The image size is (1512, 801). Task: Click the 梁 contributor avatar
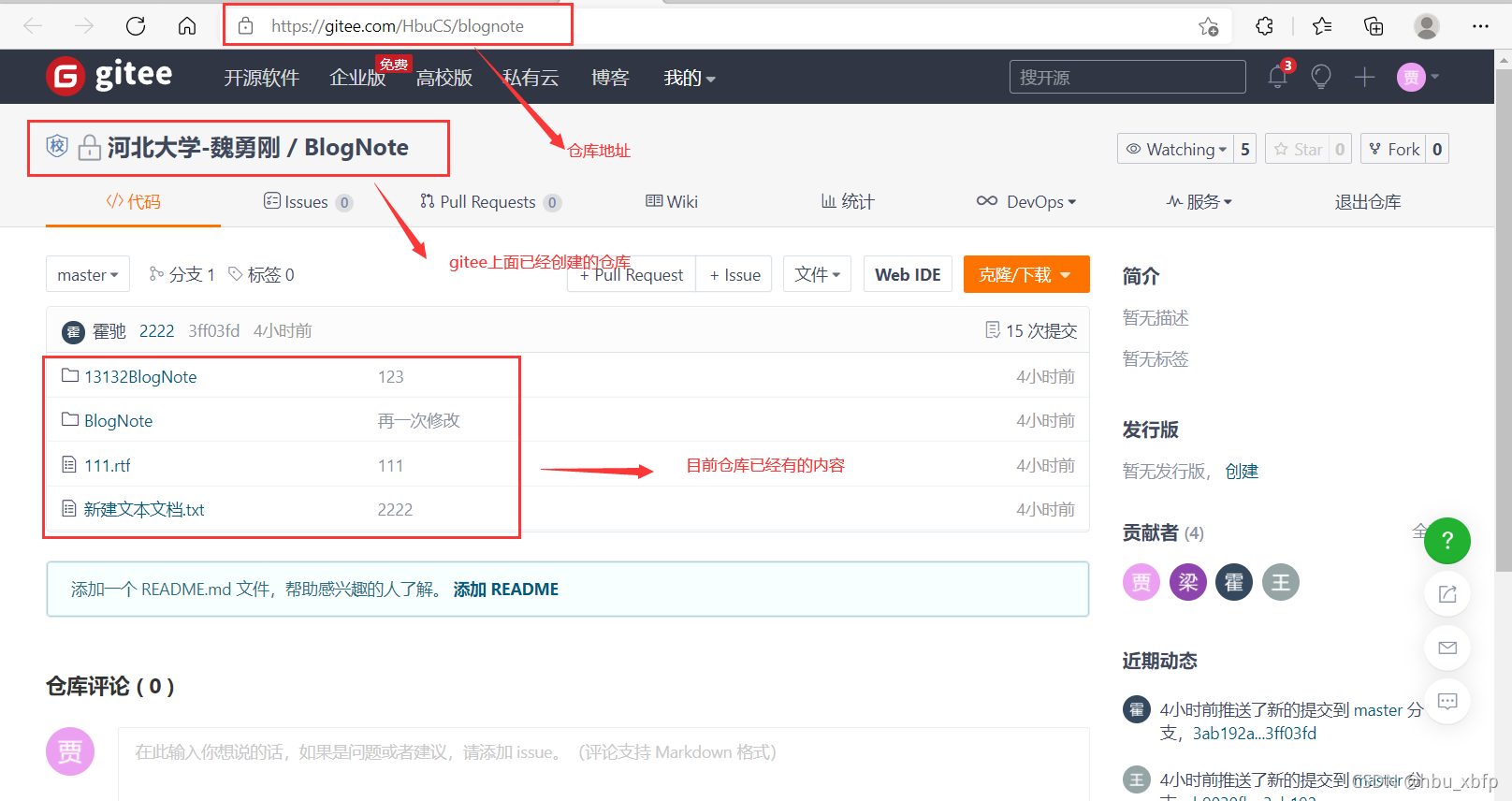(1188, 583)
